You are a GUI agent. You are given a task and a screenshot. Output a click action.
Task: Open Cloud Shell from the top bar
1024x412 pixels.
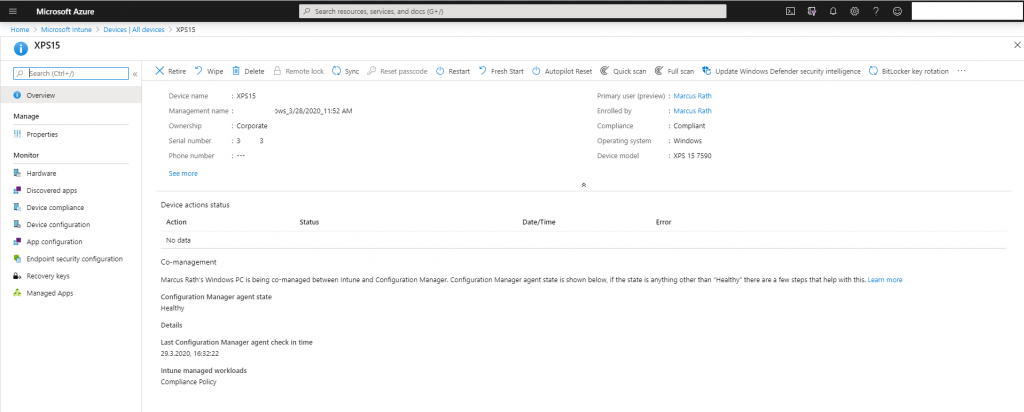pos(790,11)
